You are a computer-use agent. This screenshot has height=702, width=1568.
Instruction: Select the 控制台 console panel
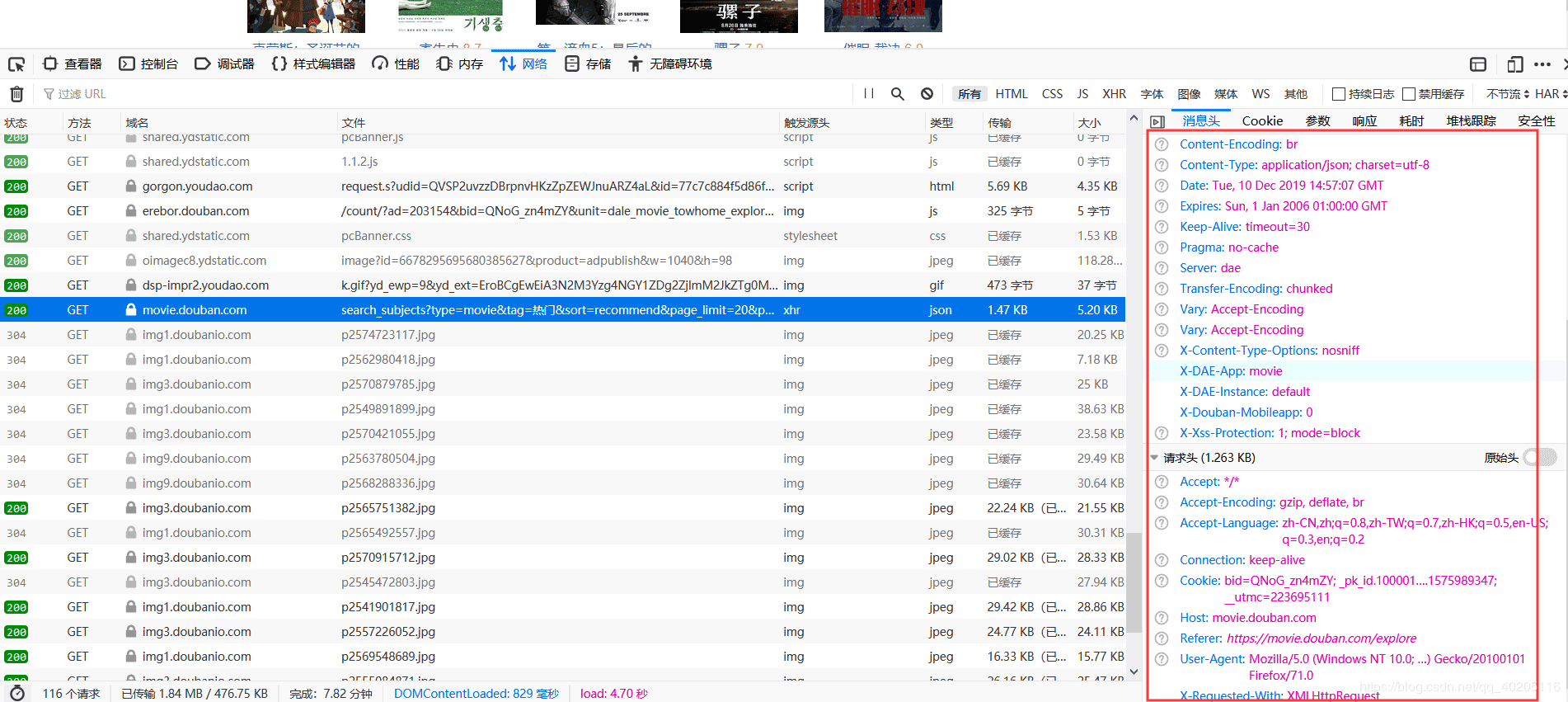149,64
